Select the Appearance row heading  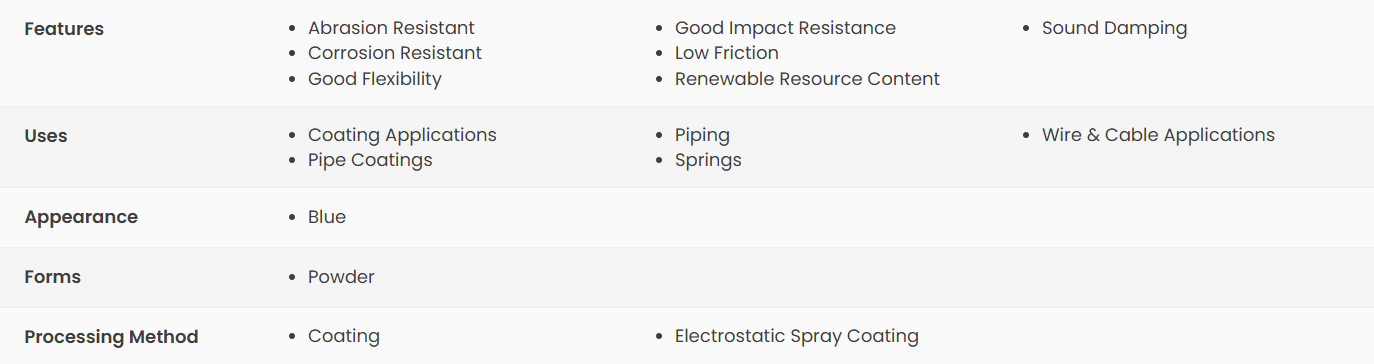(81, 217)
